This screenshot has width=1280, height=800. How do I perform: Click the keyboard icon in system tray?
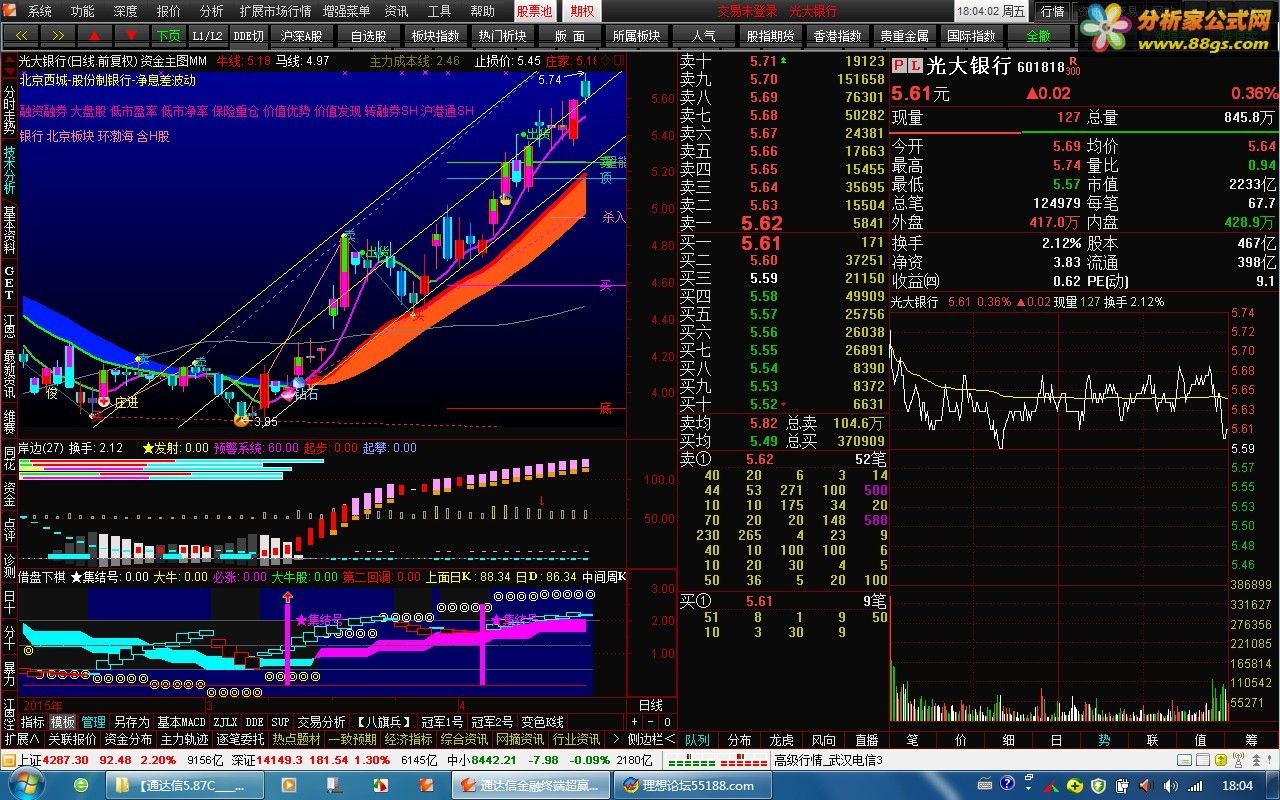pyautogui.click(x=985, y=785)
